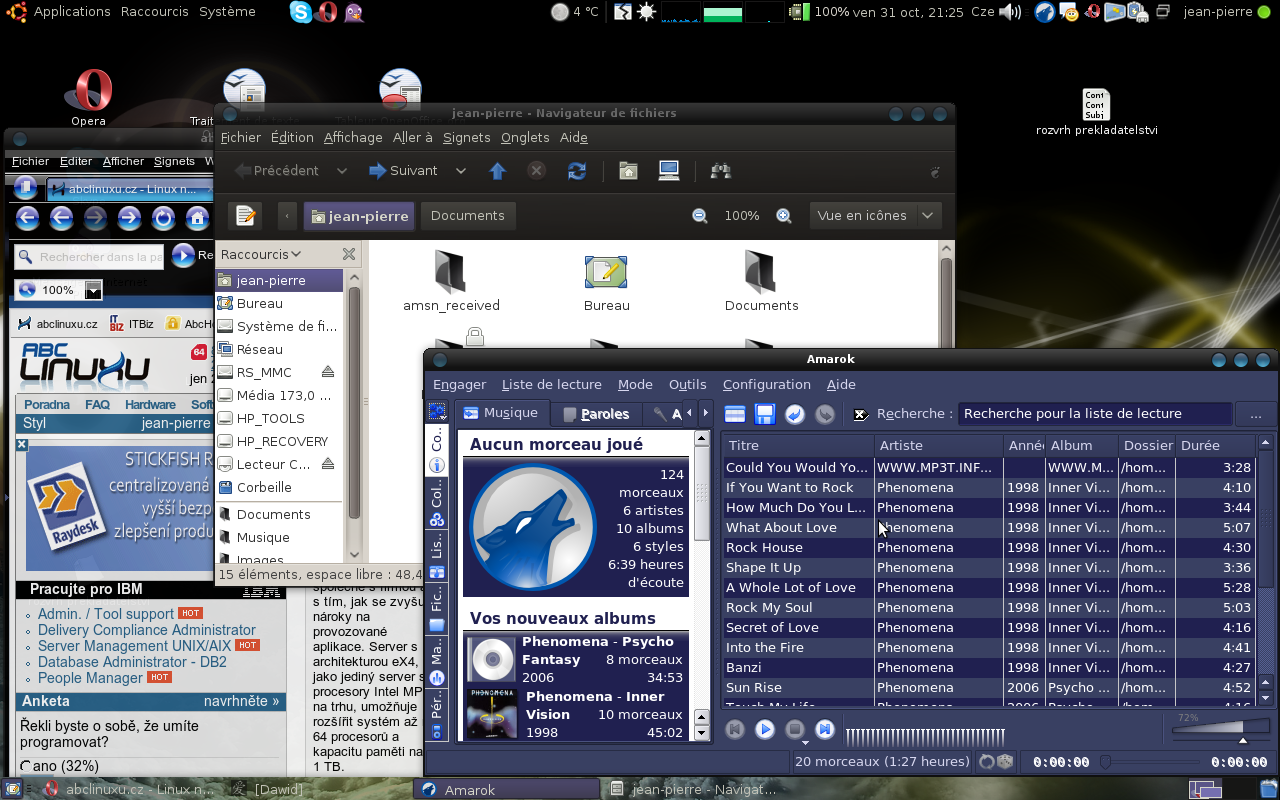Screen dimensions: 1280x800
Task: Toggle Amarok repeat mode icon in status bar
Action: click(987, 762)
